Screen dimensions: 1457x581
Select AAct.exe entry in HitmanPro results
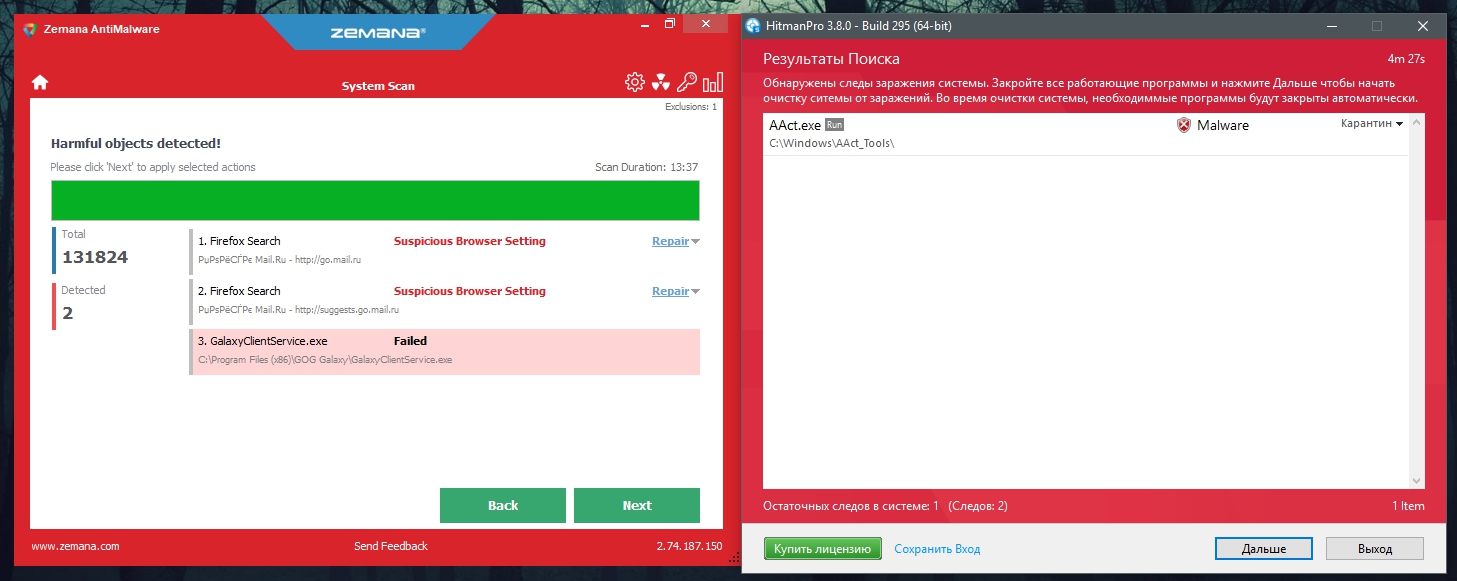1086,134
